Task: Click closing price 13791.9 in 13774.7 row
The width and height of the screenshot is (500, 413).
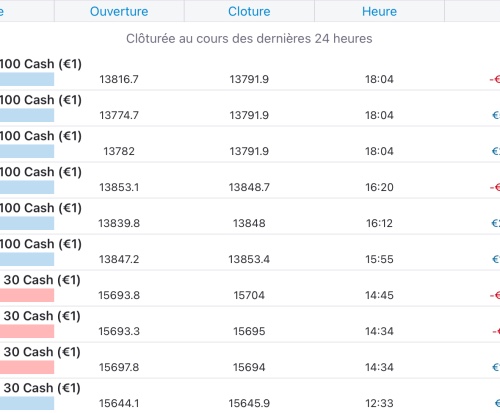Action: 249,115
